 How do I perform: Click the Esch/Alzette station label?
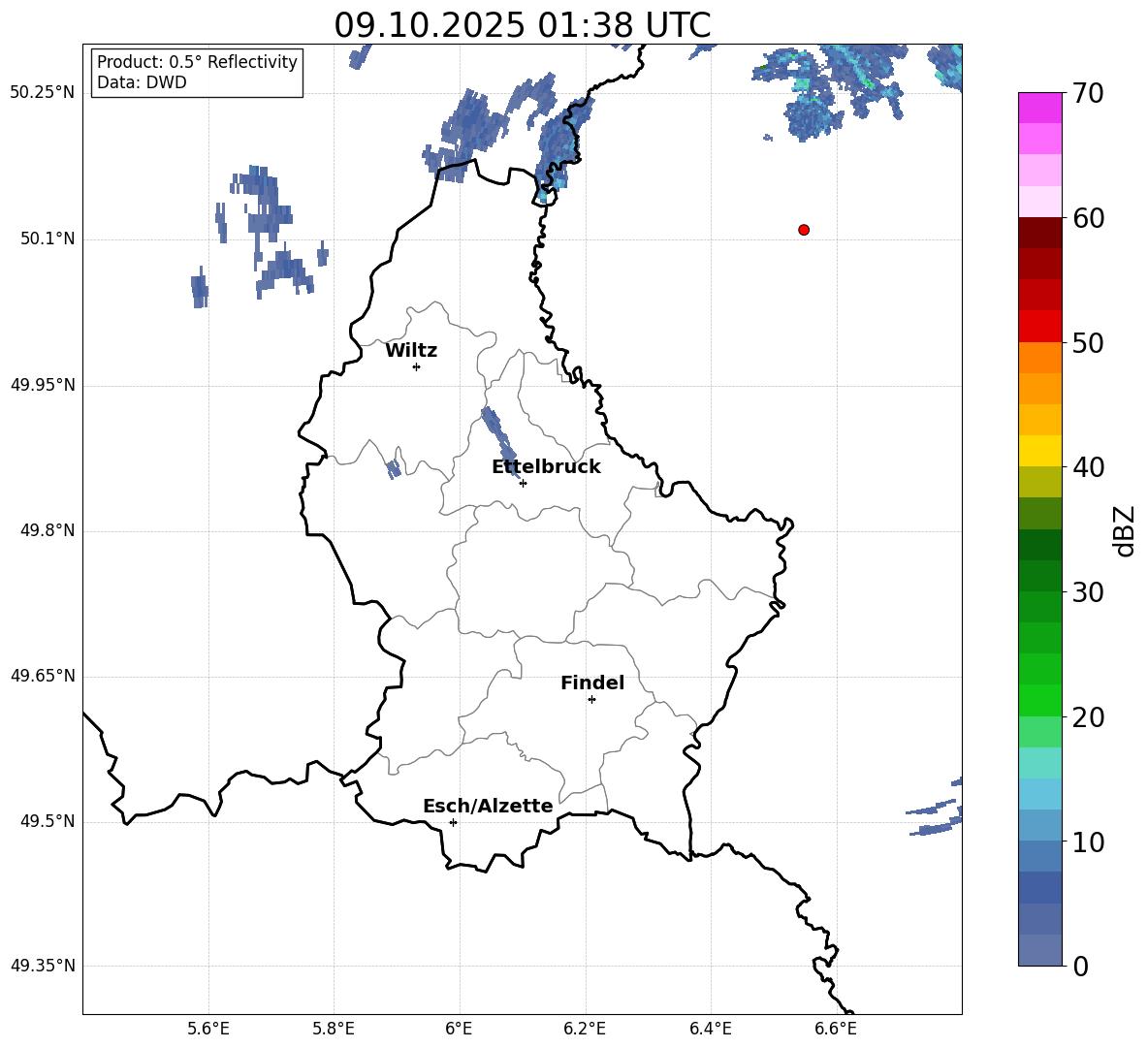[x=488, y=807]
